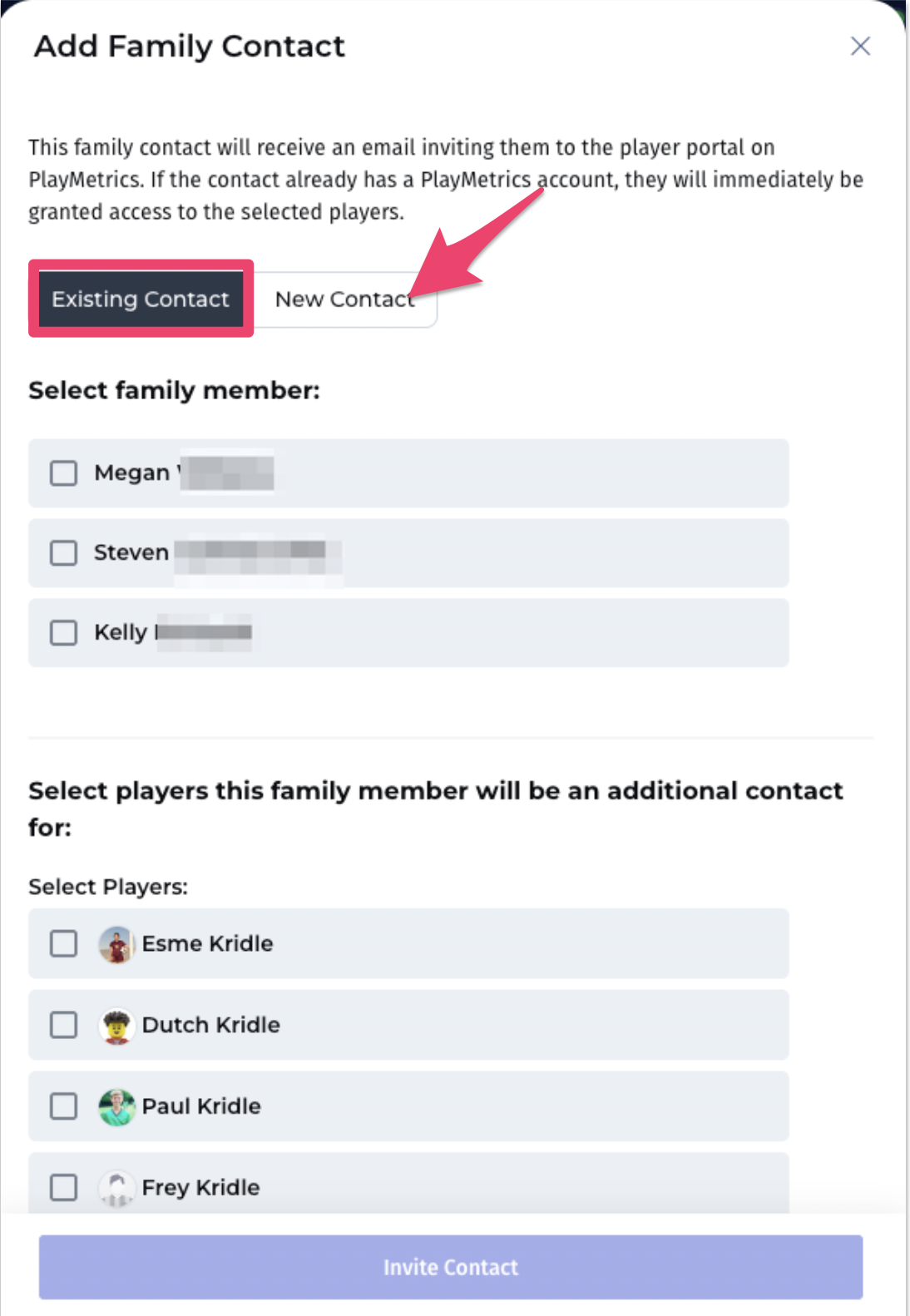The image size is (910, 1316).
Task: Check the Frey Kridle checkbox
Action: click(x=63, y=1187)
